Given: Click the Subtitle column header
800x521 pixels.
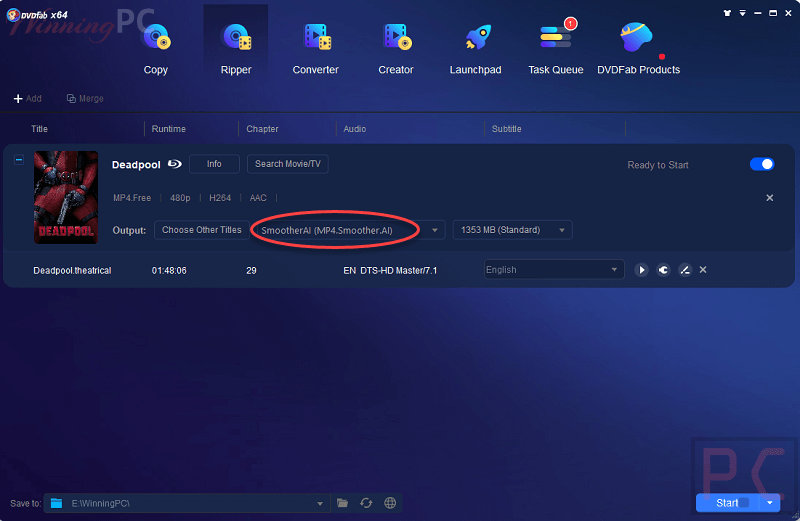Looking at the screenshot, I should point(507,129).
